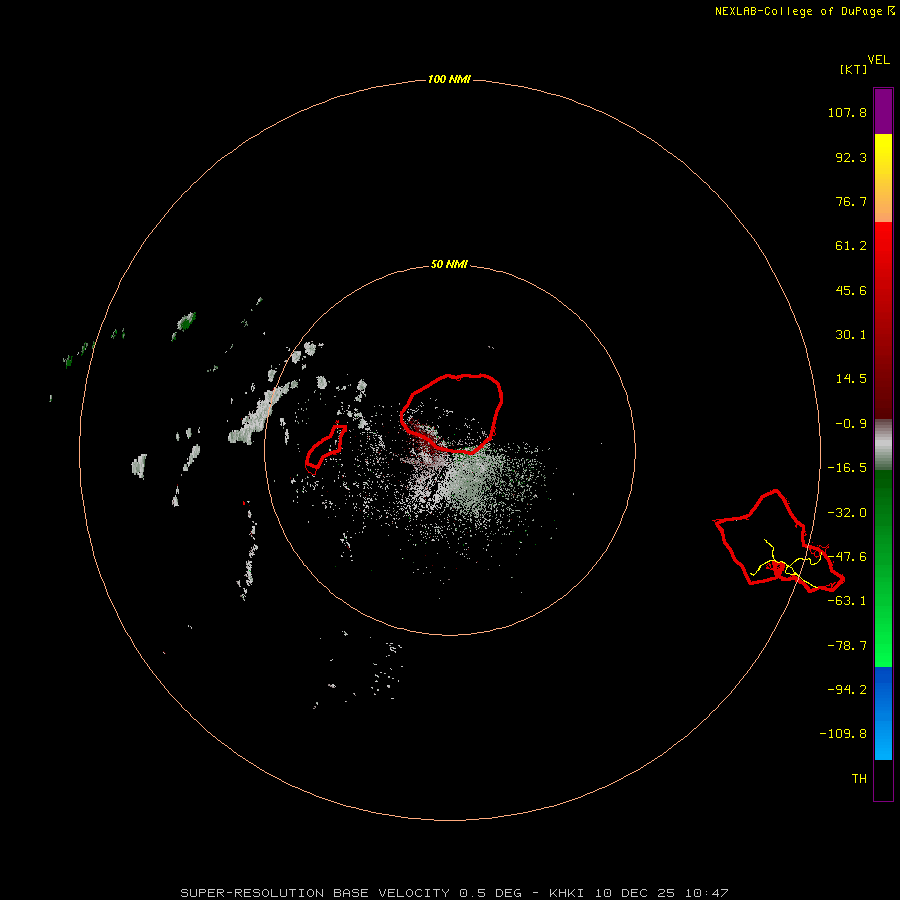The width and height of the screenshot is (900, 900).
Task: Click the 92.3 legend value
Action: tap(851, 157)
